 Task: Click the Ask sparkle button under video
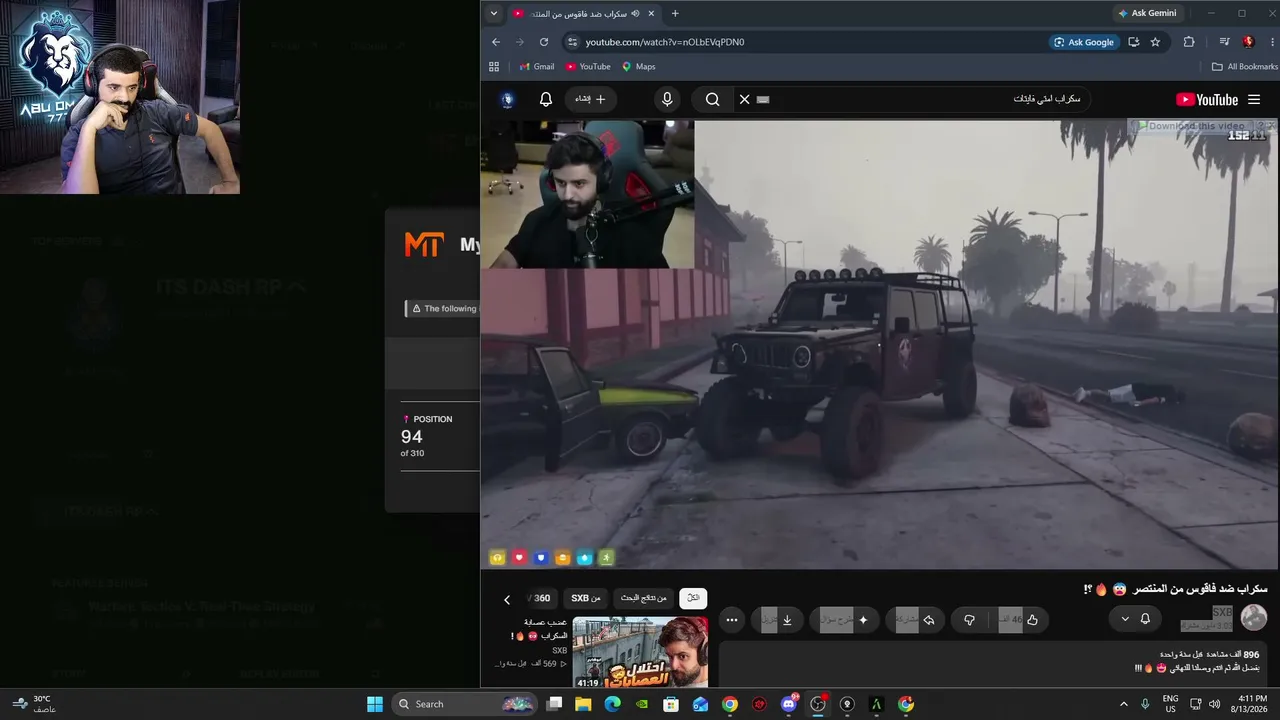pyautogui.click(x=846, y=620)
